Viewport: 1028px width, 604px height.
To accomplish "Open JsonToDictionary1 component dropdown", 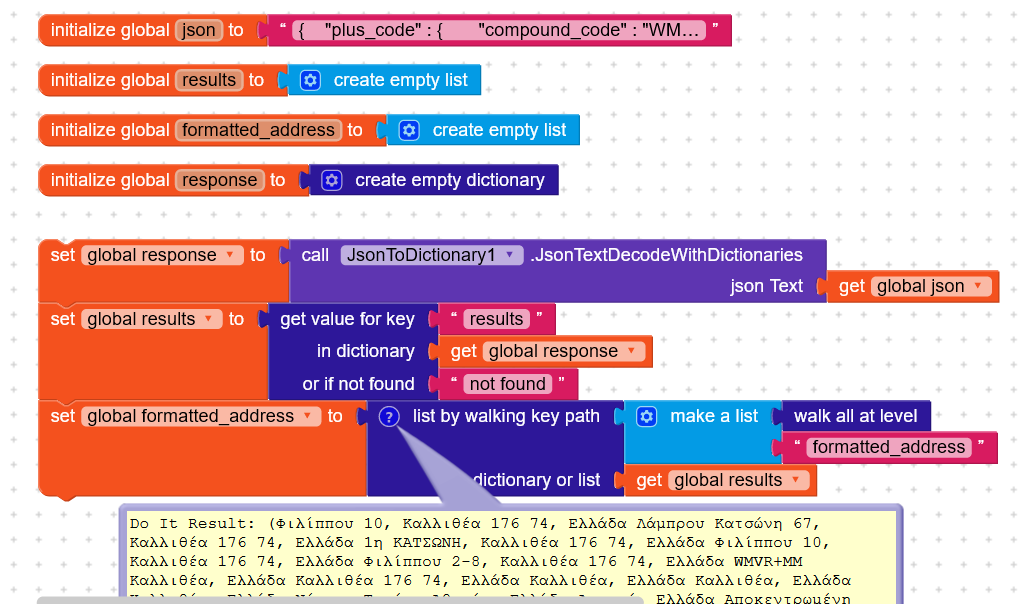I will coord(431,255).
